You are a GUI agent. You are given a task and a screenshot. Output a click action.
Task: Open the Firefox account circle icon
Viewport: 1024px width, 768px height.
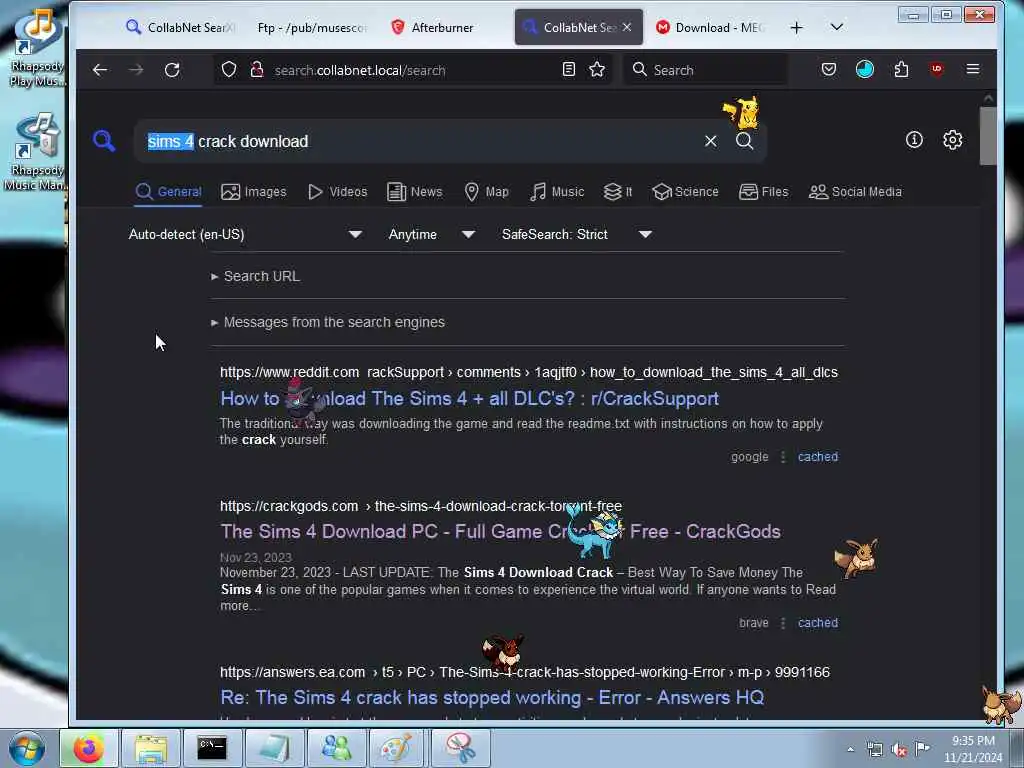pyautogui.click(x=865, y=69)
